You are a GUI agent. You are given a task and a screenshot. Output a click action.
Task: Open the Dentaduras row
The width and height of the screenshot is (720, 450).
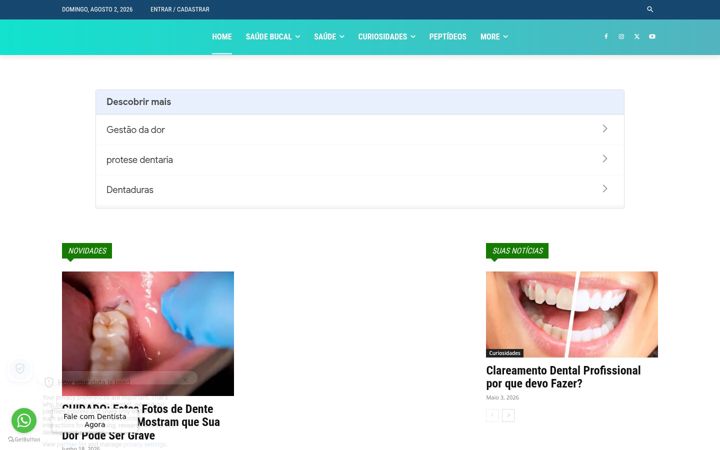pyautogui.click(x=360, y=190)
